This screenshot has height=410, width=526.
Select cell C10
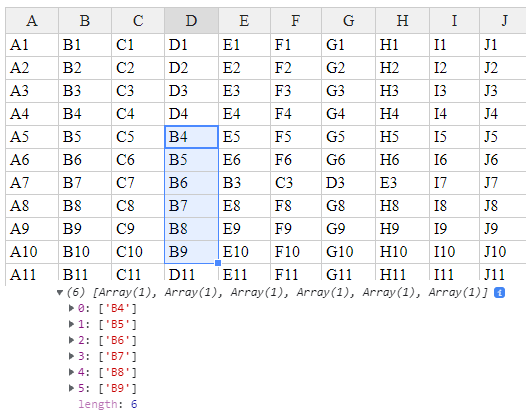click(138, 252)
